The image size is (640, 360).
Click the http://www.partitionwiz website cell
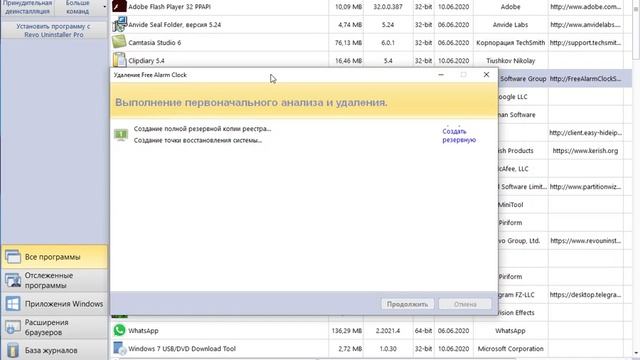pos(585,187)
